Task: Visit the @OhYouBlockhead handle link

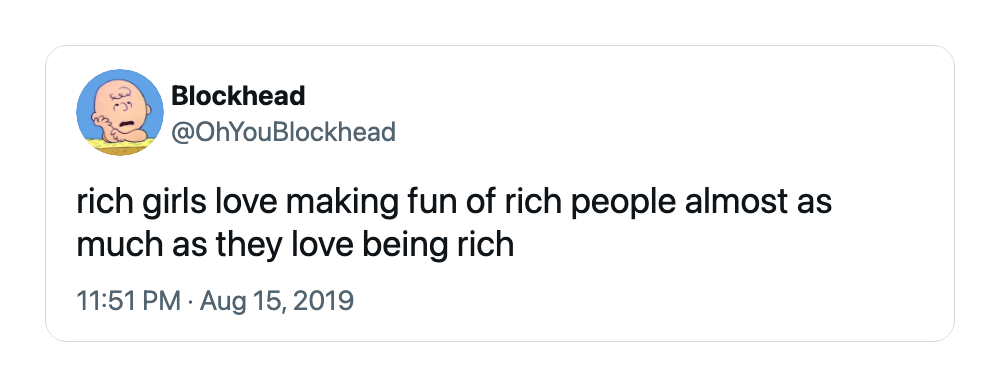Action: [x=283, y=132]
